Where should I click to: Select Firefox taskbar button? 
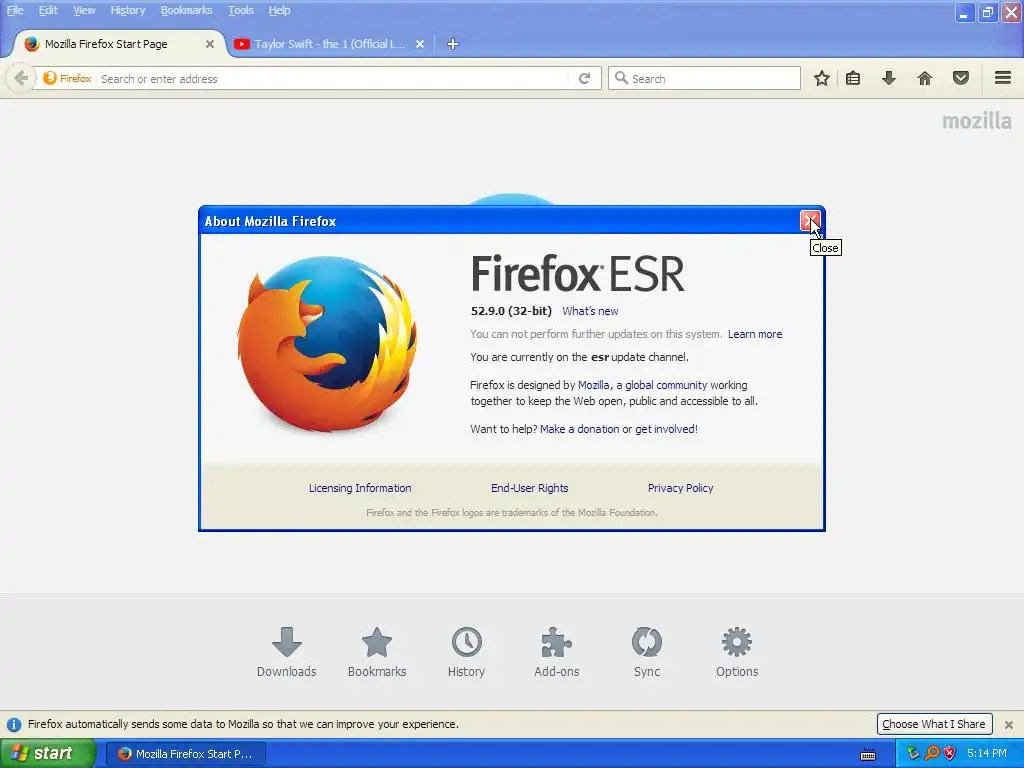coord(185,754)
